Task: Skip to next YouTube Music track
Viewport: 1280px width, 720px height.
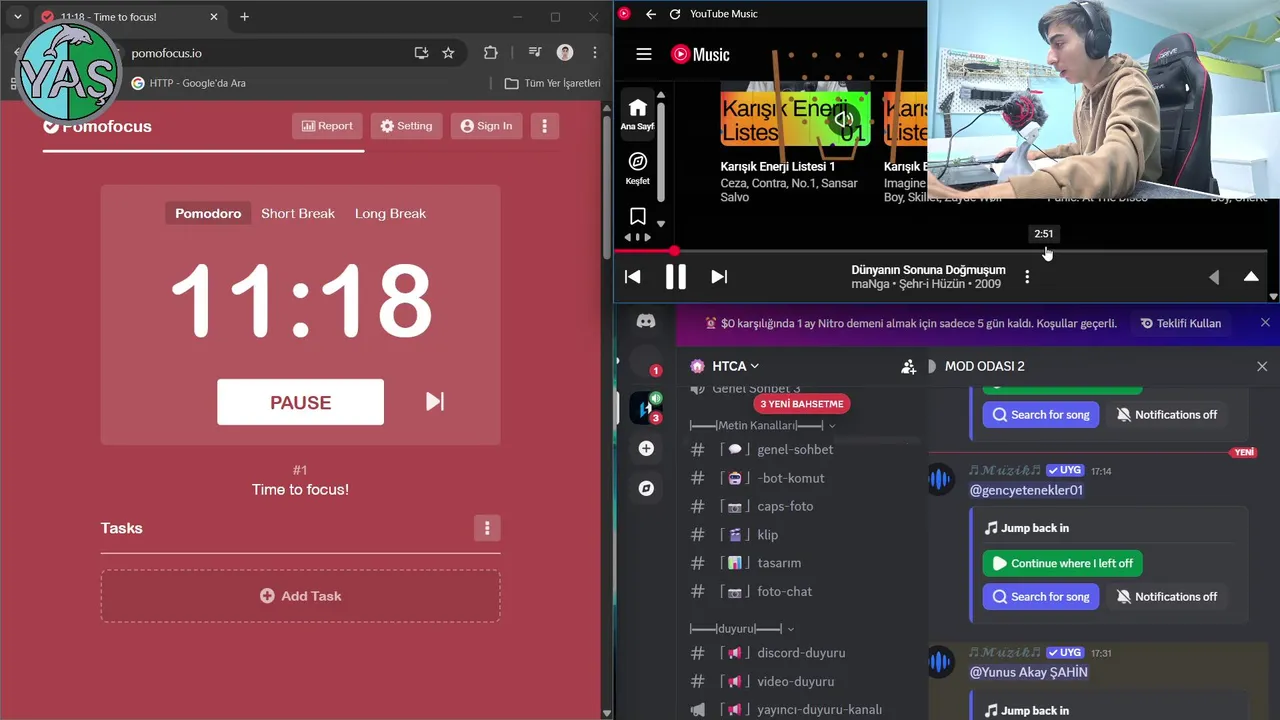Action: point(719,277)
